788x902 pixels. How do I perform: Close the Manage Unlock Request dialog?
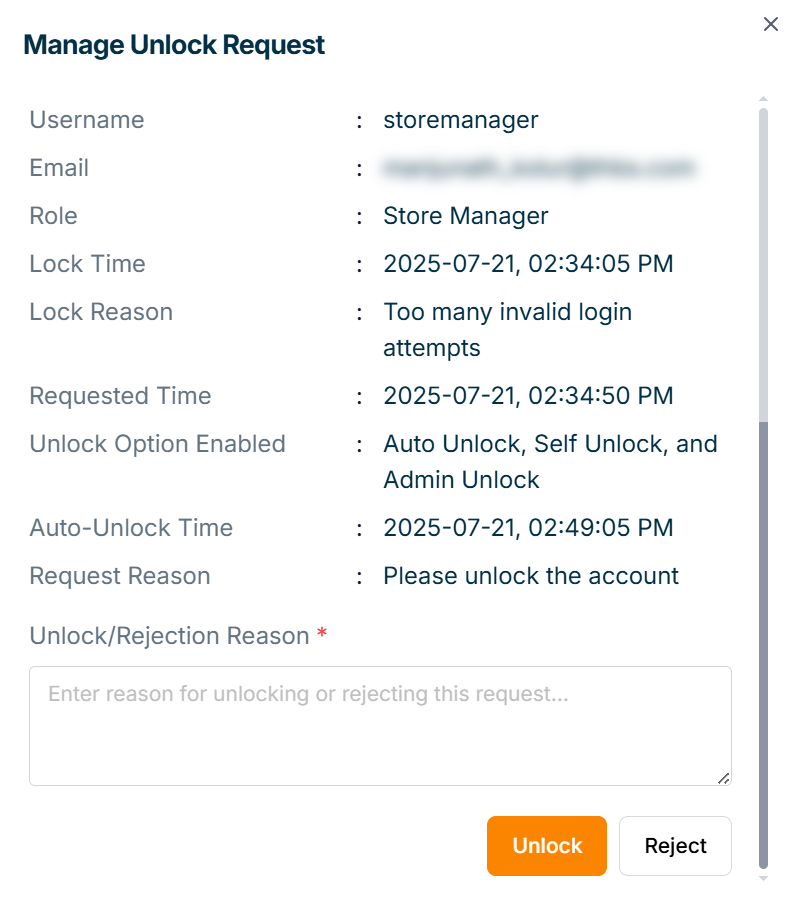(x=770, y=24)
